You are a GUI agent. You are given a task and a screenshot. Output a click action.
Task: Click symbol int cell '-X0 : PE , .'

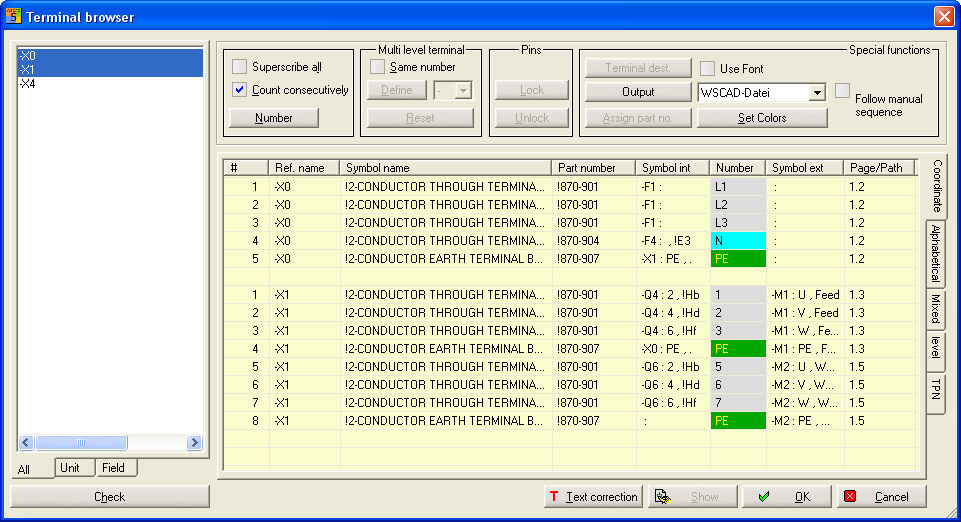pyautogui.click(x=672, y=349)
